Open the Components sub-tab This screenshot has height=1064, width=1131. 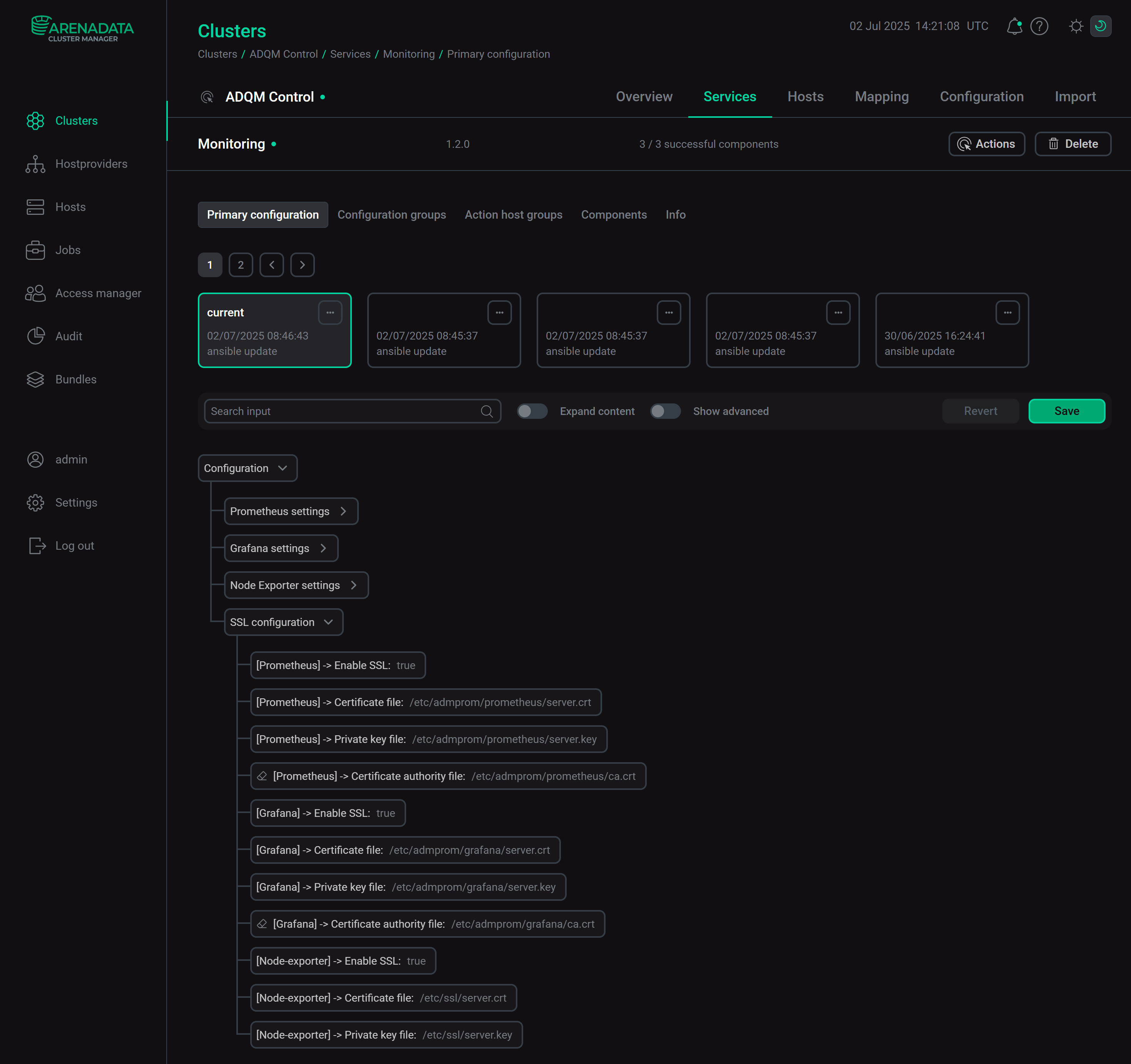(614, 214)
